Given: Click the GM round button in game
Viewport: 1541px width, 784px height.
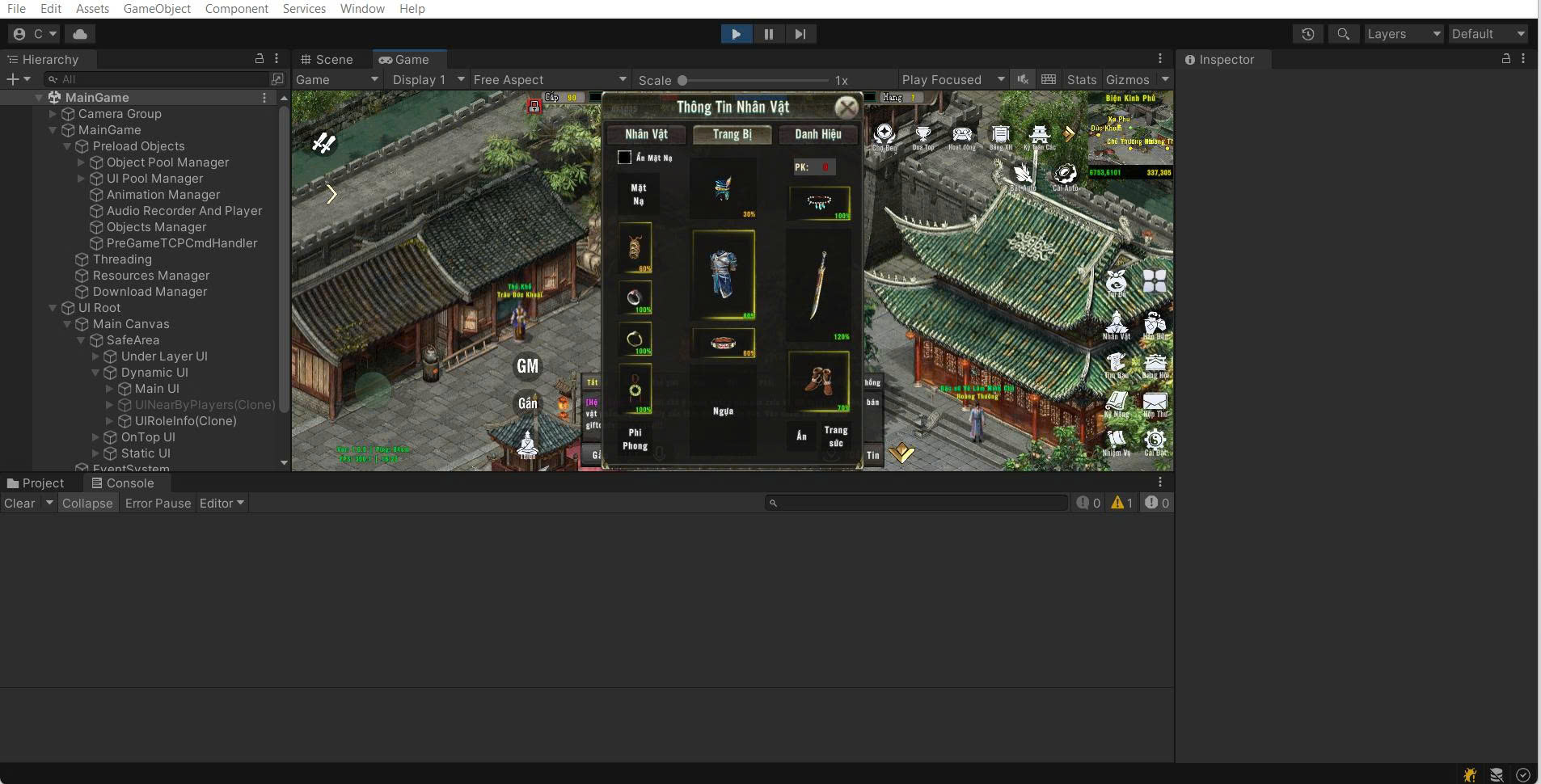Looking at the screenshot, I should pyautogui.click(x=527, y=366).
